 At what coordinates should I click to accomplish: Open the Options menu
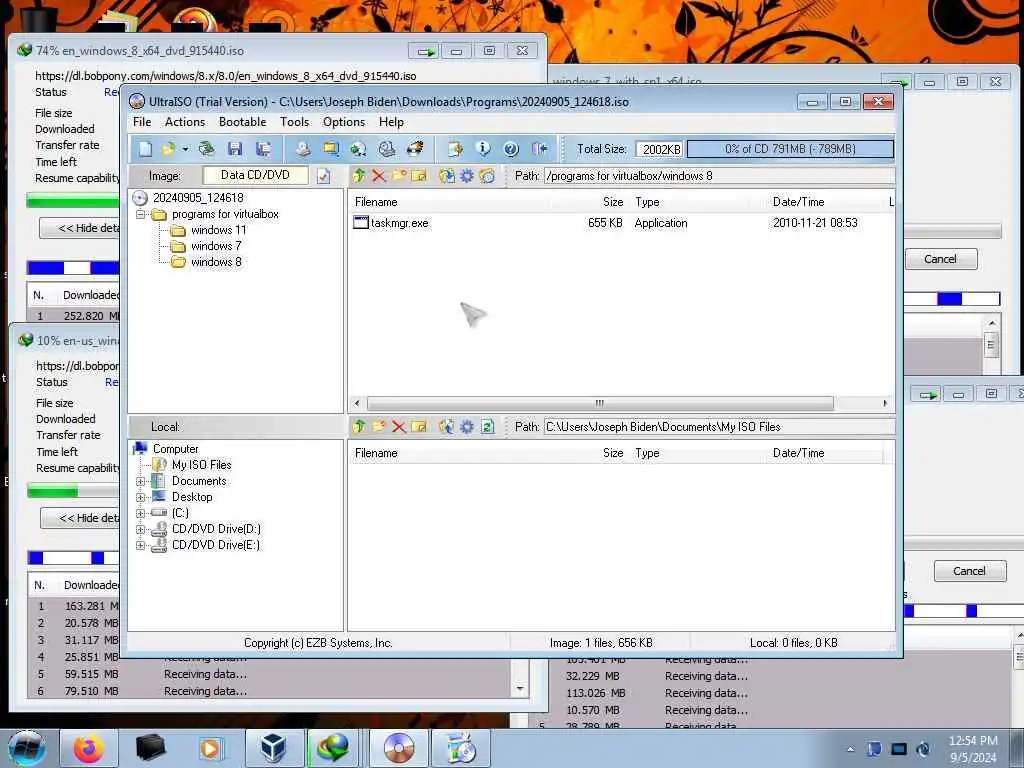(x=344, y=122)
